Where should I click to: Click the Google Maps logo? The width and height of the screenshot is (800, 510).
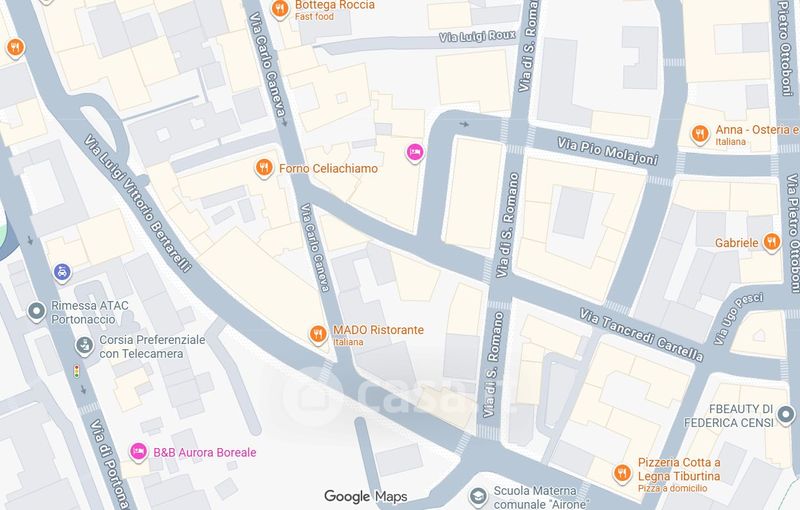tap(366, 496)
